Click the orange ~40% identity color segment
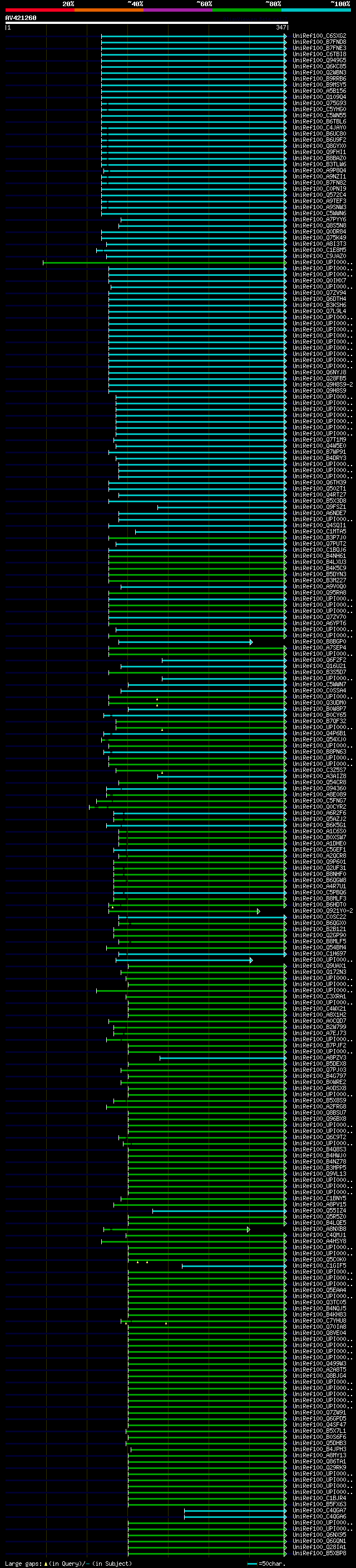356x1568 pixels. pyautogui.click(x=109, y=10)
